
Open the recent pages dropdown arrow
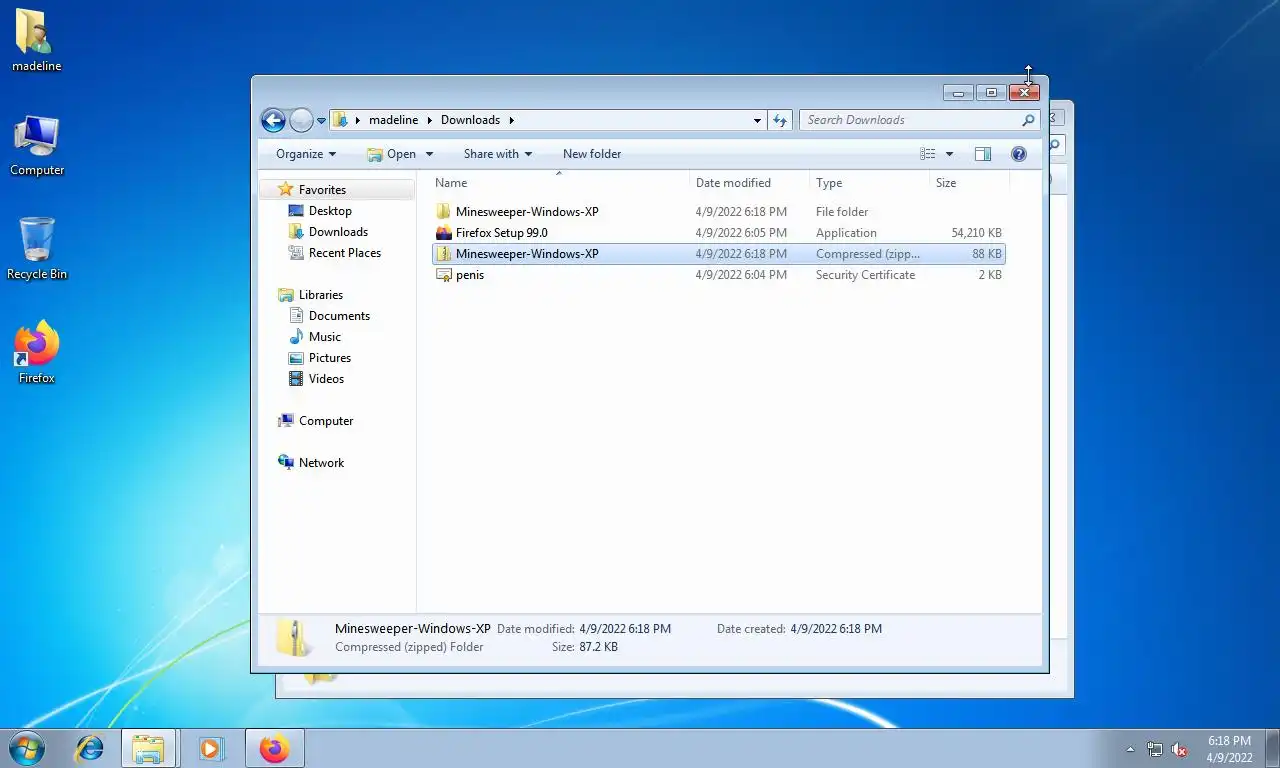pyautogui.click(x=321, y=120)
